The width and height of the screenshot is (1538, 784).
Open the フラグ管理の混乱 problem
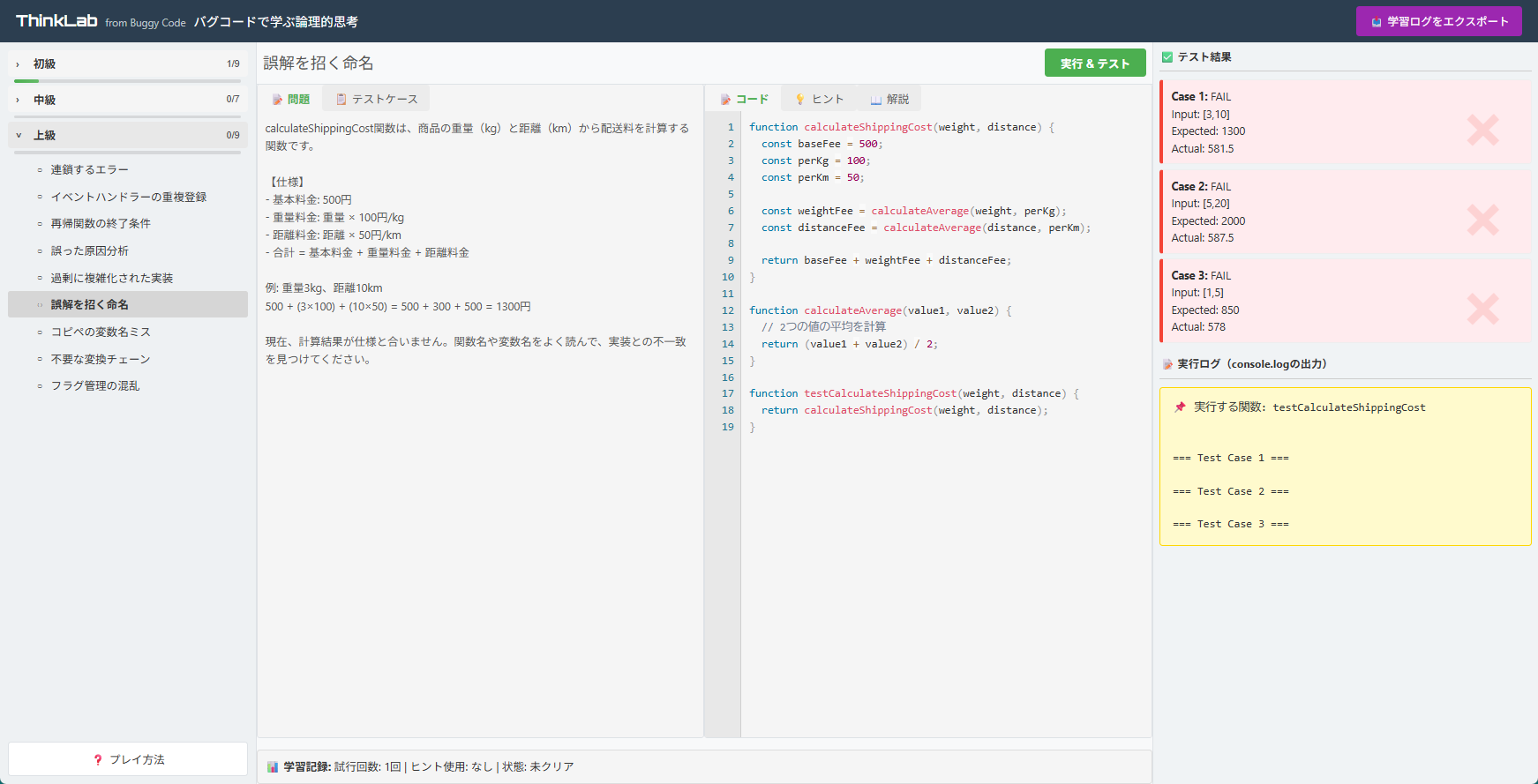click(128, 385)
